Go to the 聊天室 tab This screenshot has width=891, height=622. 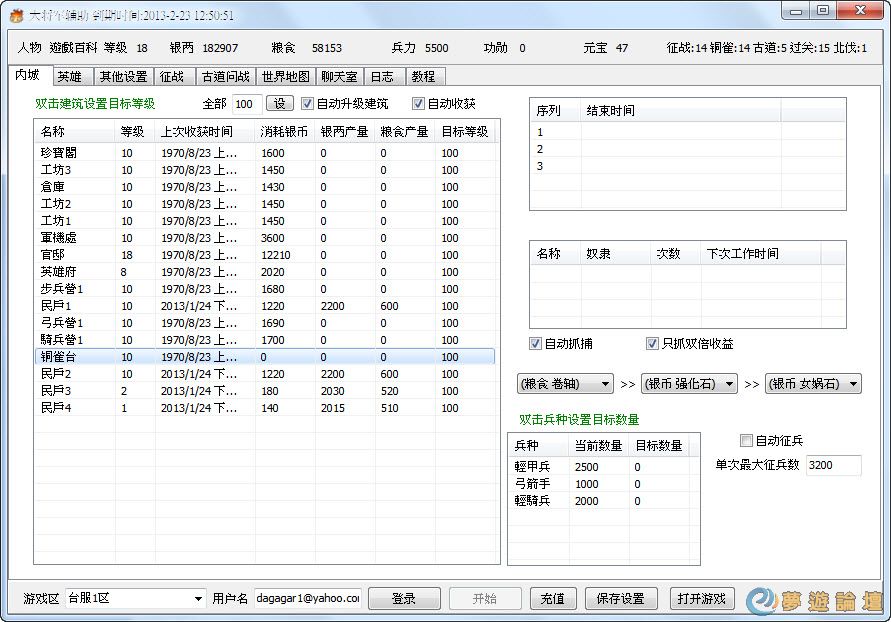click(339, 77)
